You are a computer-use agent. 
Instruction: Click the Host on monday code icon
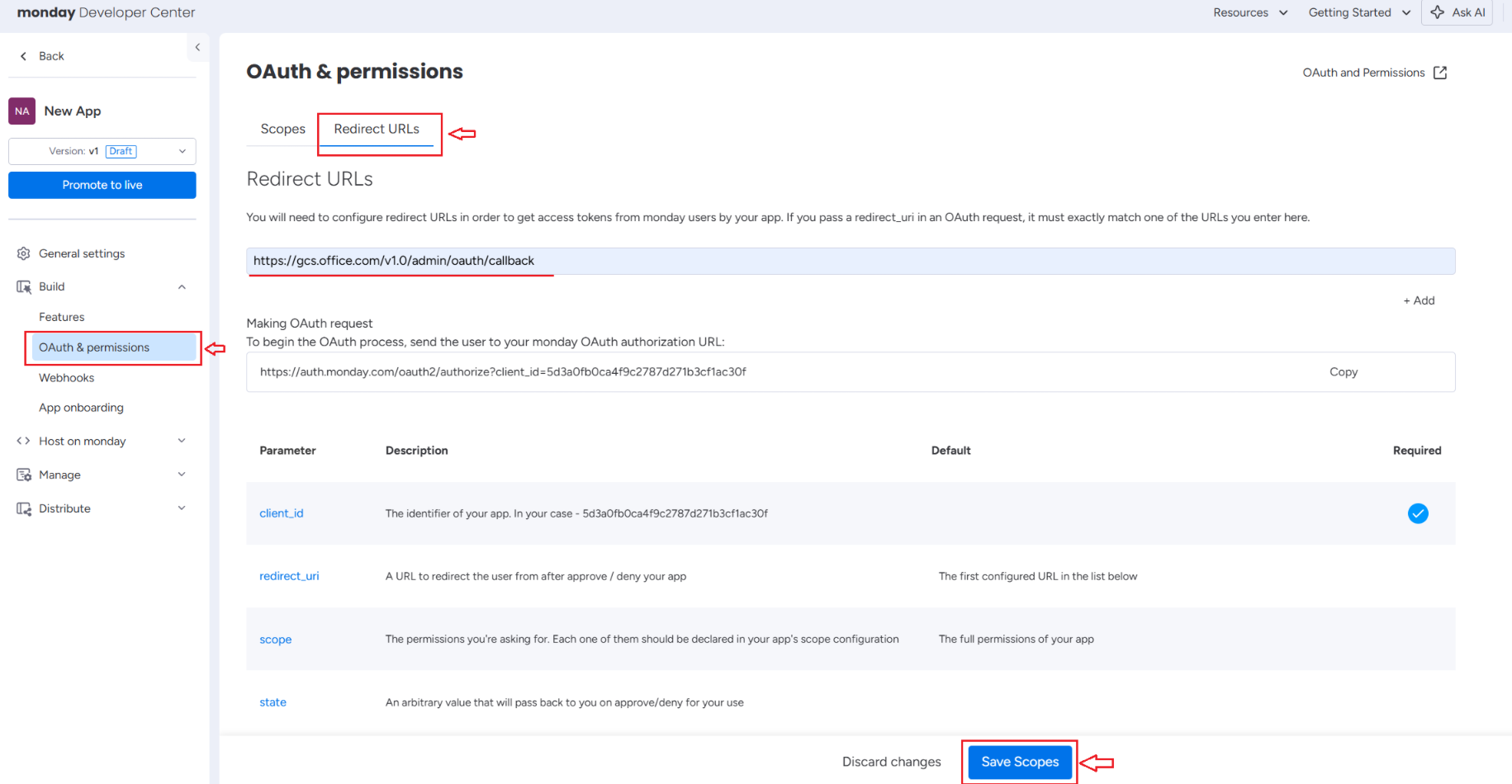pos(23,441)
